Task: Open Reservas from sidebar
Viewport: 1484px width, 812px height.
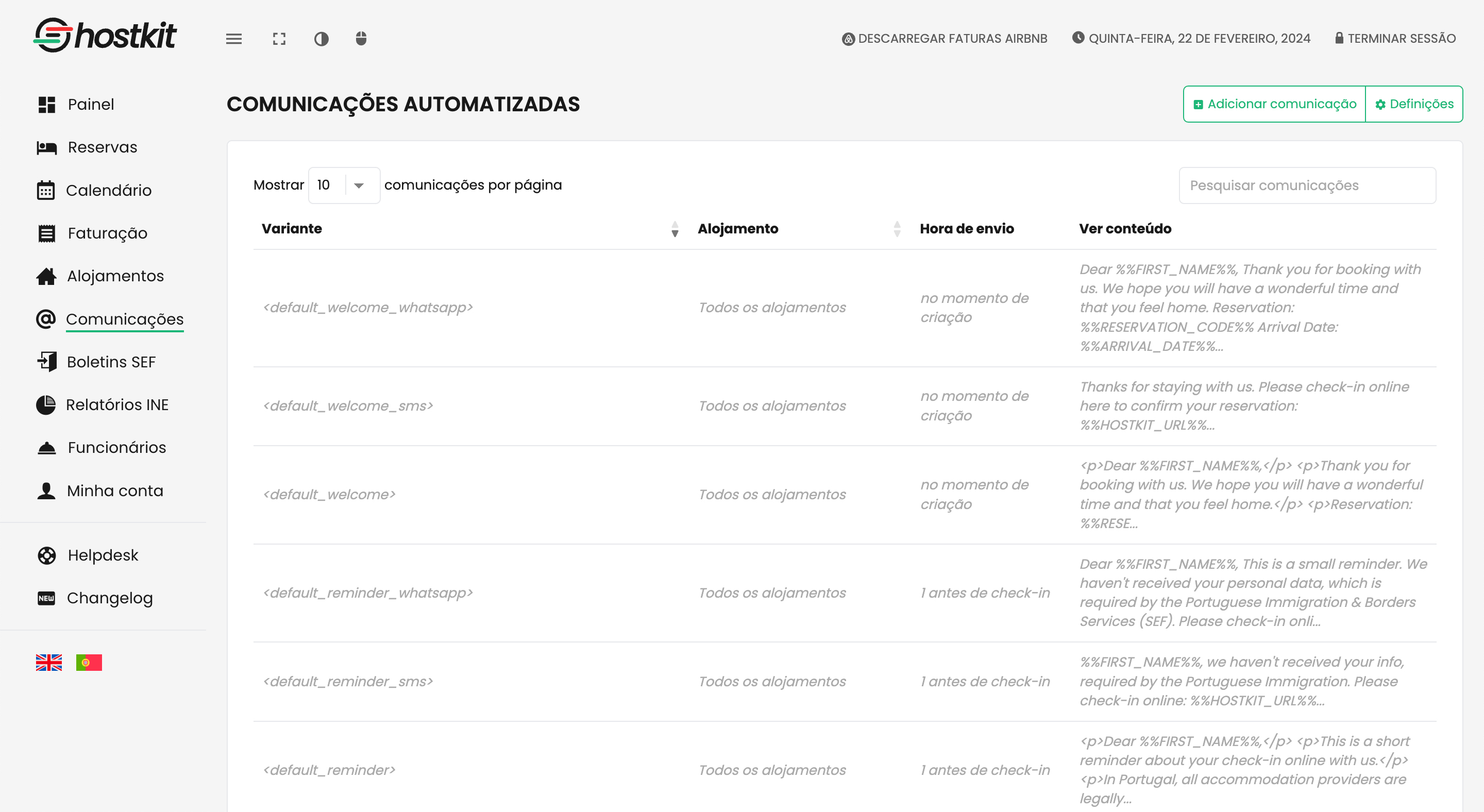Action: pos(103,147)
